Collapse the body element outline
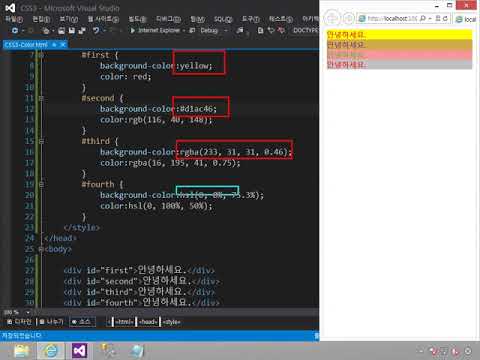This screenshot has width=480, height=360. [41, 249]
